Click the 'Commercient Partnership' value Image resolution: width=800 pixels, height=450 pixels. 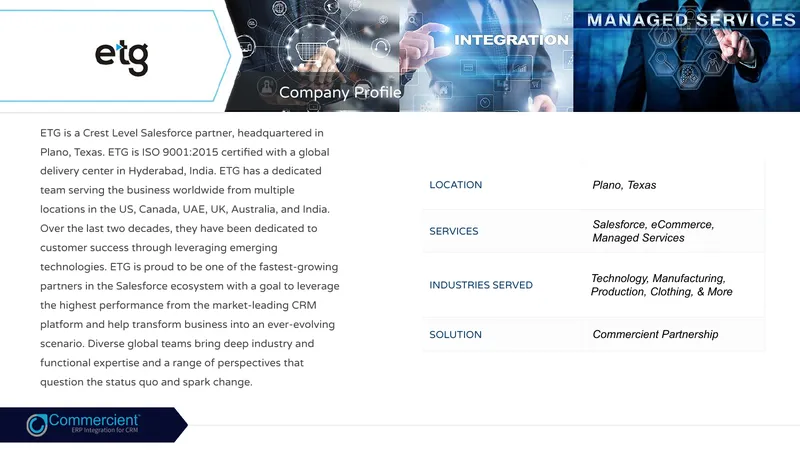[x=655, y=335]
